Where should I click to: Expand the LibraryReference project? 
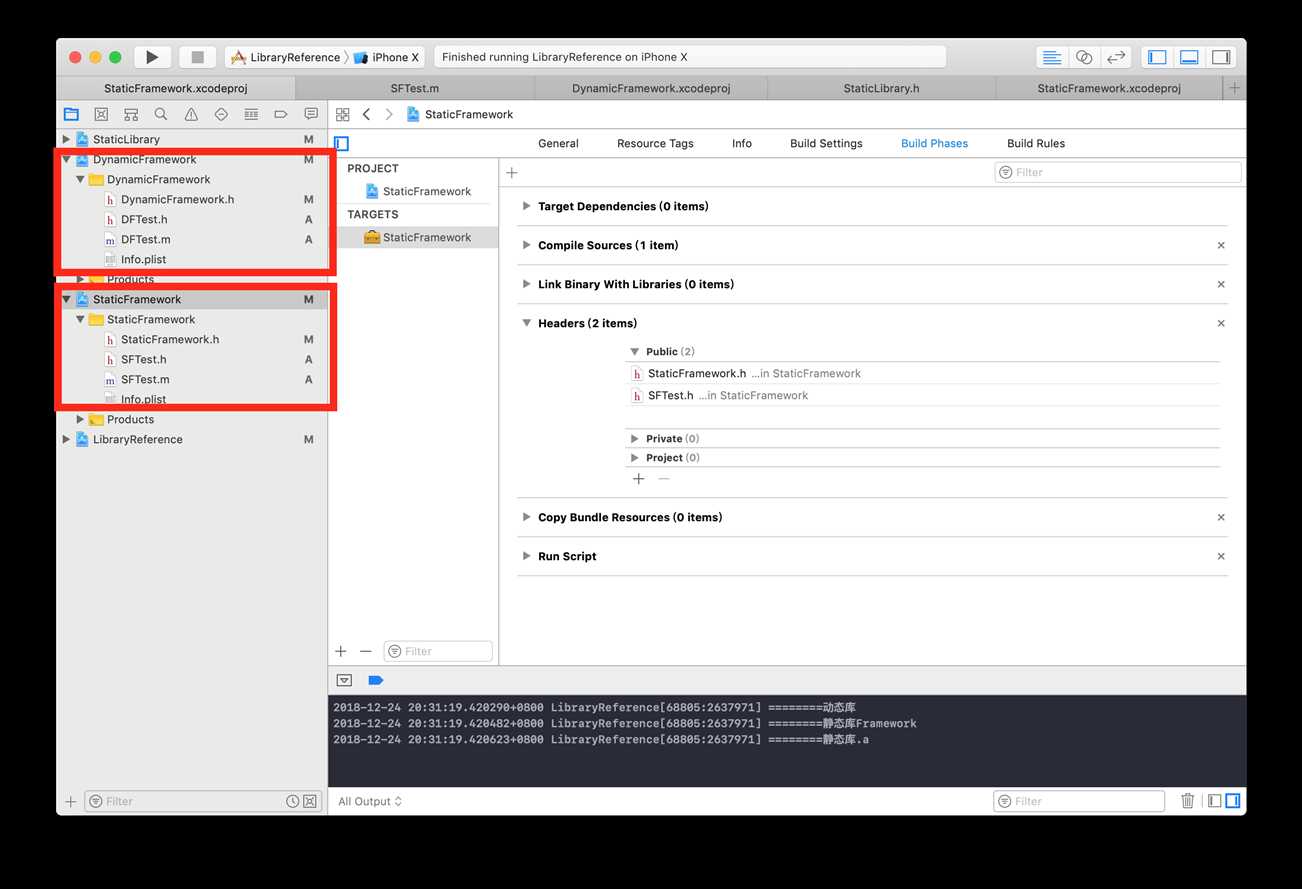click(67, 439)
